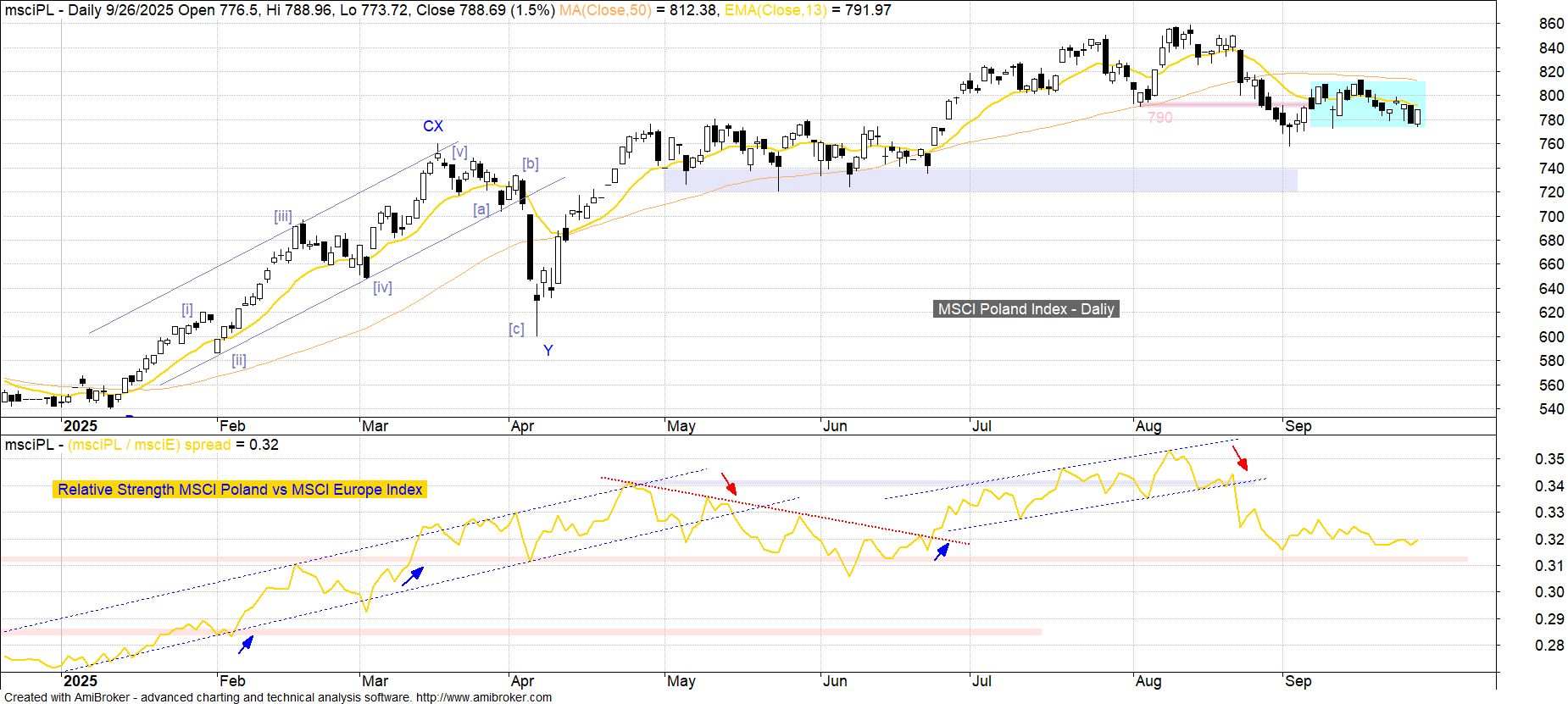Click the red arrow in mid-May on spread
Viewport: 1568px width, 704px height.
tap(729, 484)
